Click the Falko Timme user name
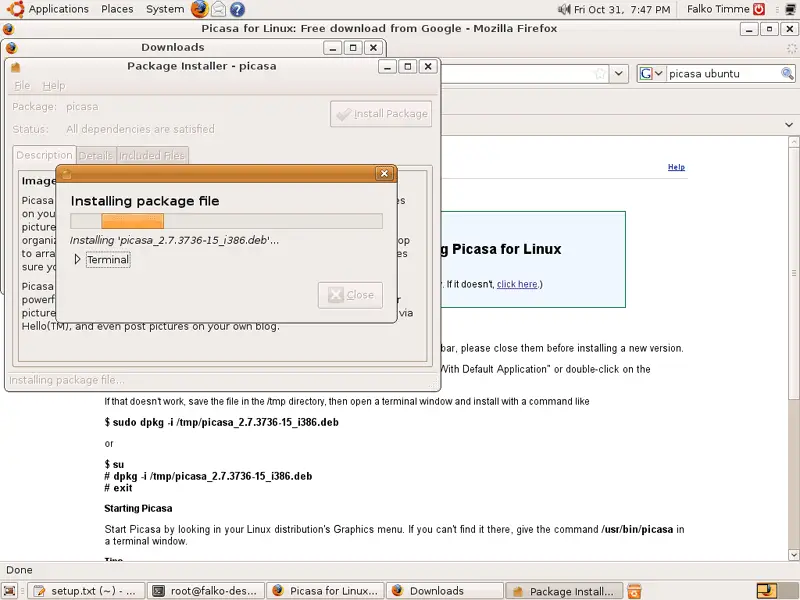This screenshot has height=600, width=800. [x=718, y=9]
